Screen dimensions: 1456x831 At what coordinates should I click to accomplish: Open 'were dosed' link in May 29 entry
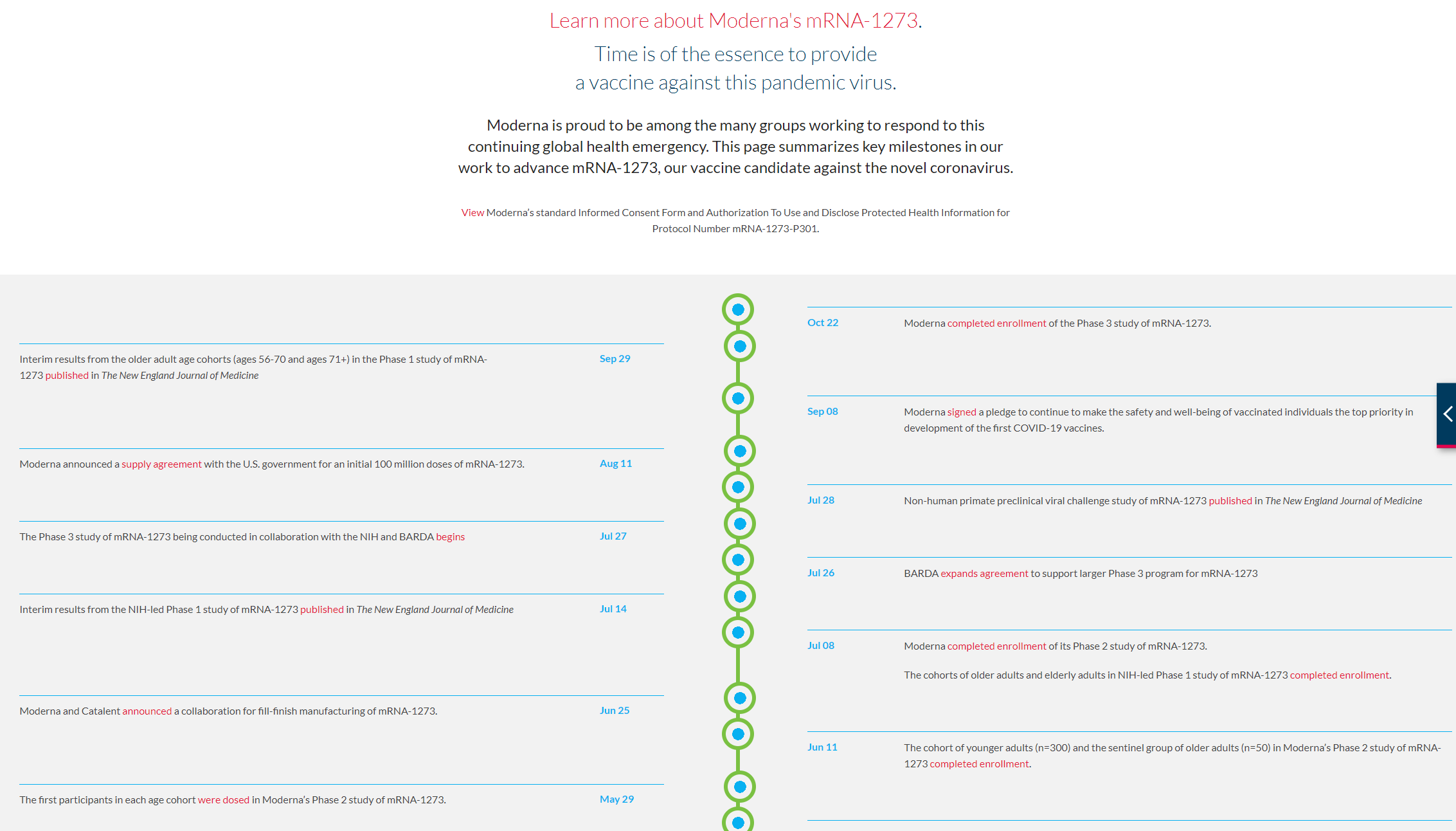coord(223,800)
